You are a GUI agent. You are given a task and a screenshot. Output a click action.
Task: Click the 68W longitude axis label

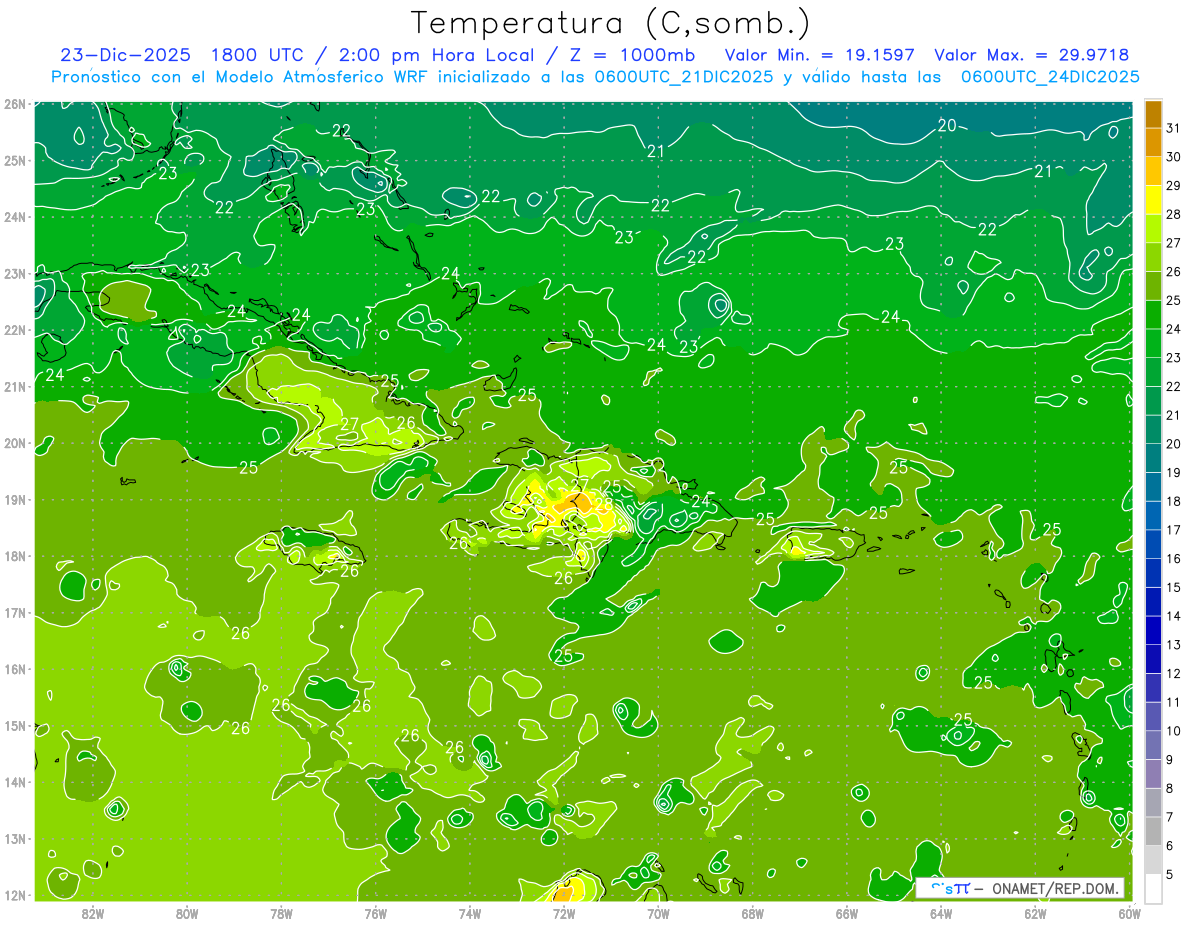[752, 912]
